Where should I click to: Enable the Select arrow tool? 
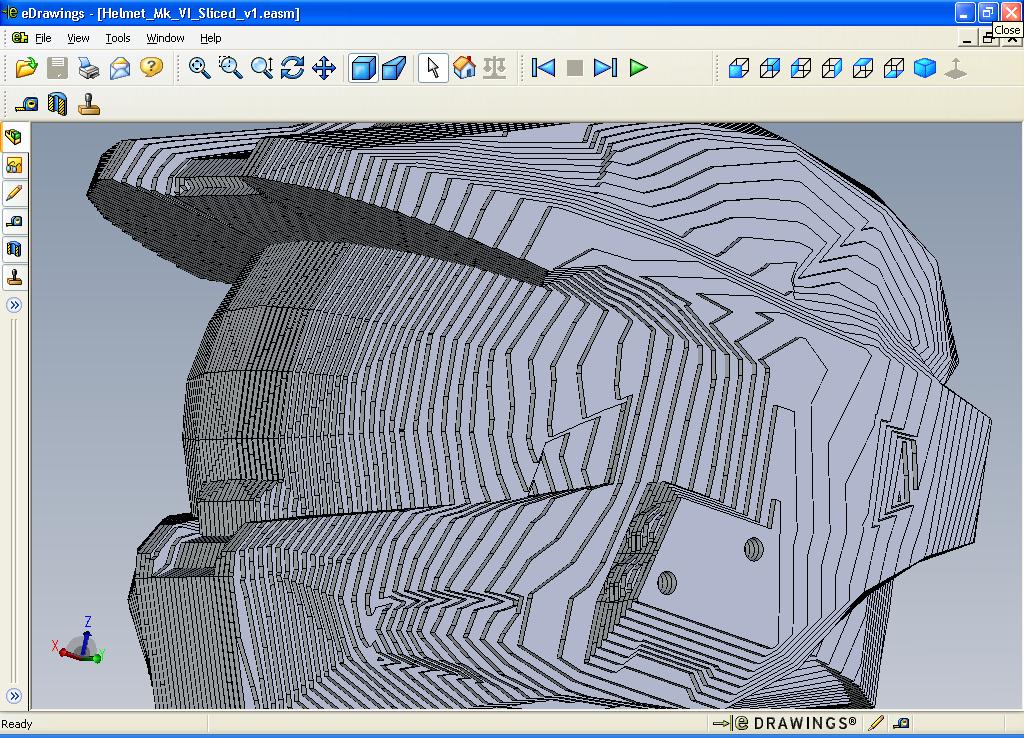click(x=433, y=68)
